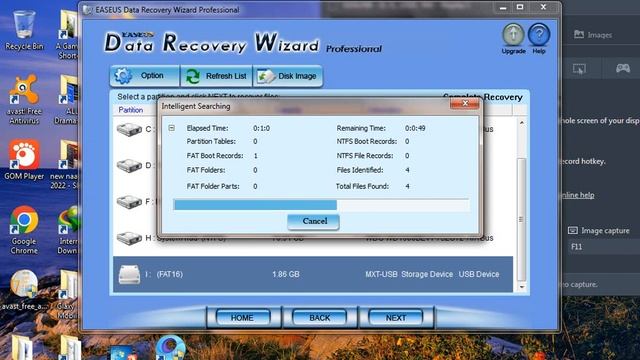Open the Recycle Bin desktop icon

[x=24, y=31]
